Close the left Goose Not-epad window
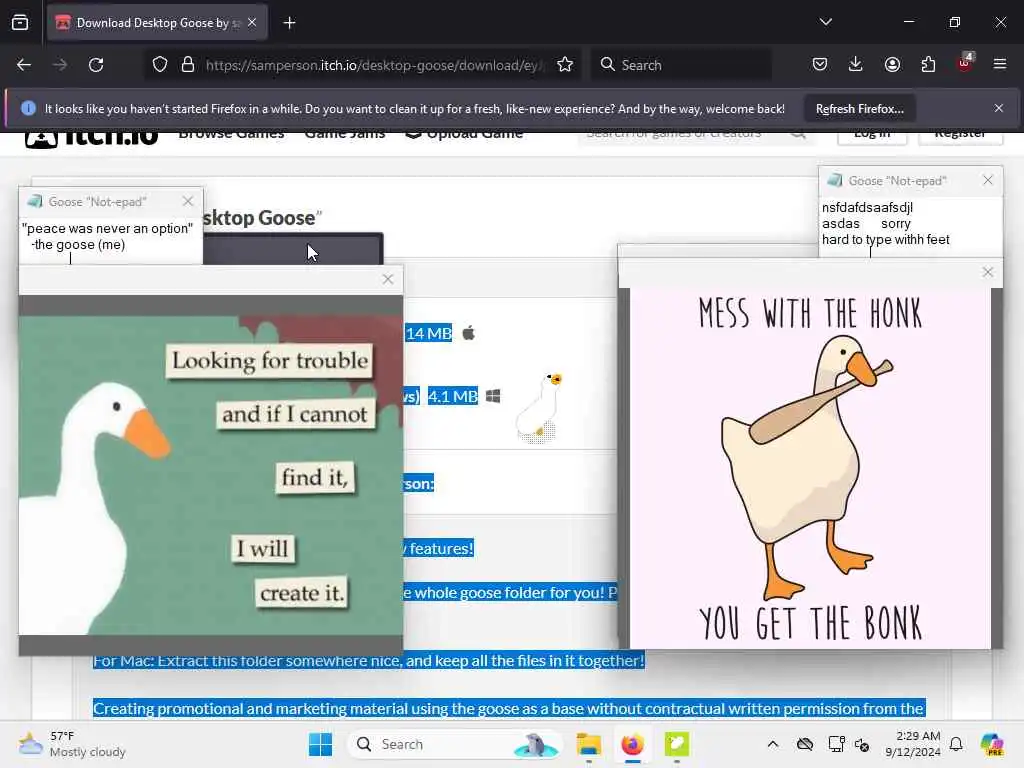Image resolution: width=1024 pixels, height=768 pixels. tap(188, 201)
